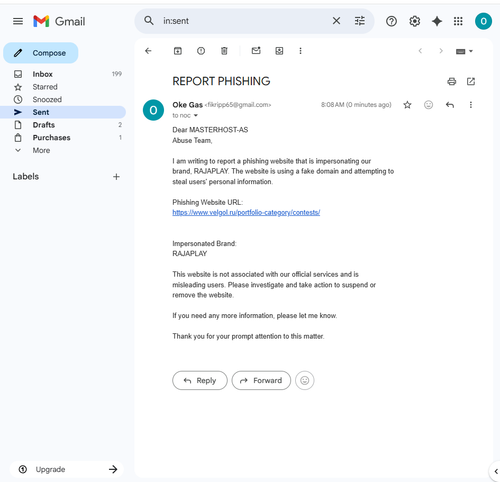This screenshot has width=500, height=482.
Task: Click inside the in:sent search field
Action: pyautogui.click(x=245, y=21)
